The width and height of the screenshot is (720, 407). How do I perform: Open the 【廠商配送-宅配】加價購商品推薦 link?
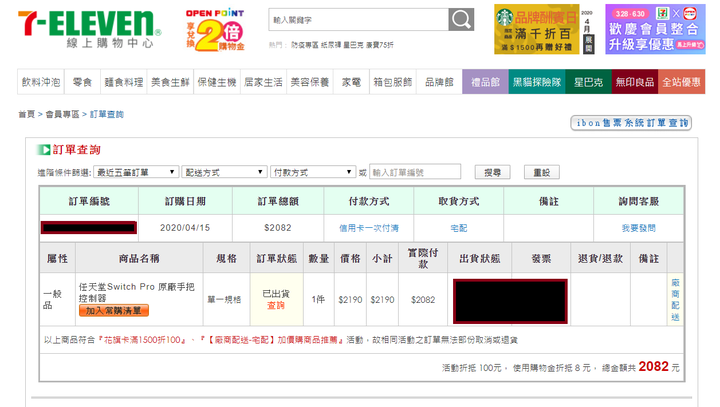(x=272, y=340)
